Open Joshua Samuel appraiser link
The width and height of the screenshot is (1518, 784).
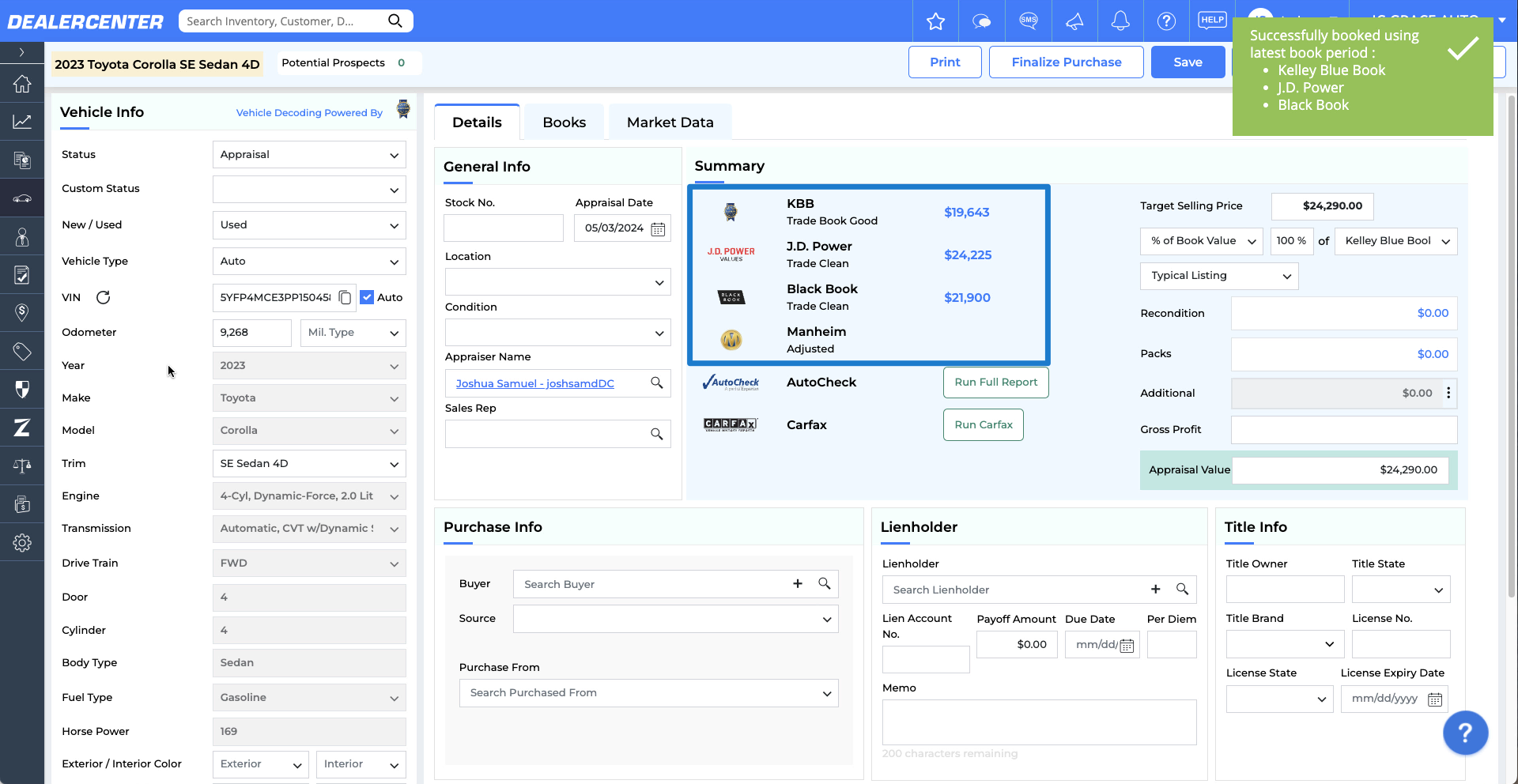(534, 383)
